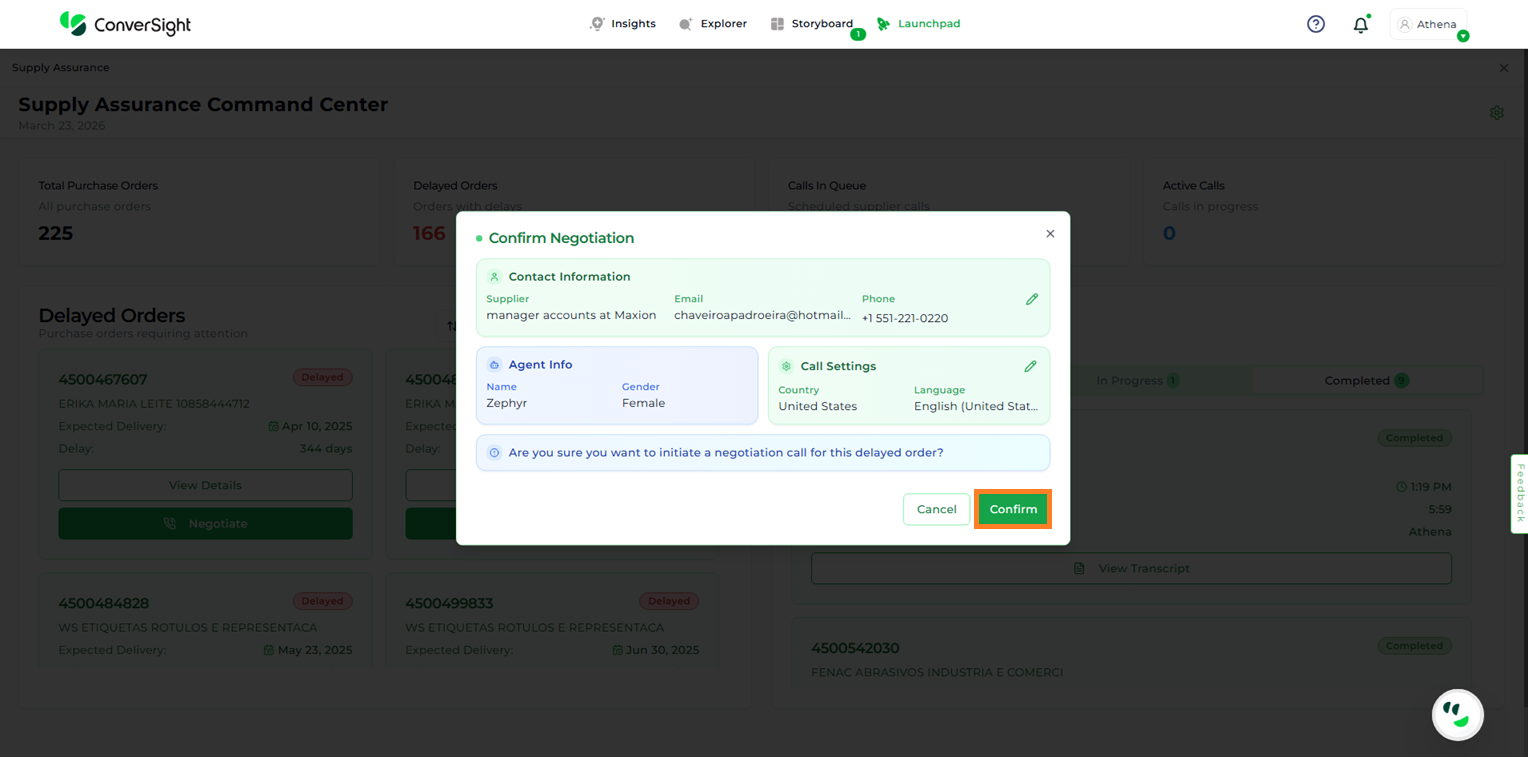Click the Confirm button in the dialog
This screenshot has width=1528, height=757.
(x=1012, y=509)
